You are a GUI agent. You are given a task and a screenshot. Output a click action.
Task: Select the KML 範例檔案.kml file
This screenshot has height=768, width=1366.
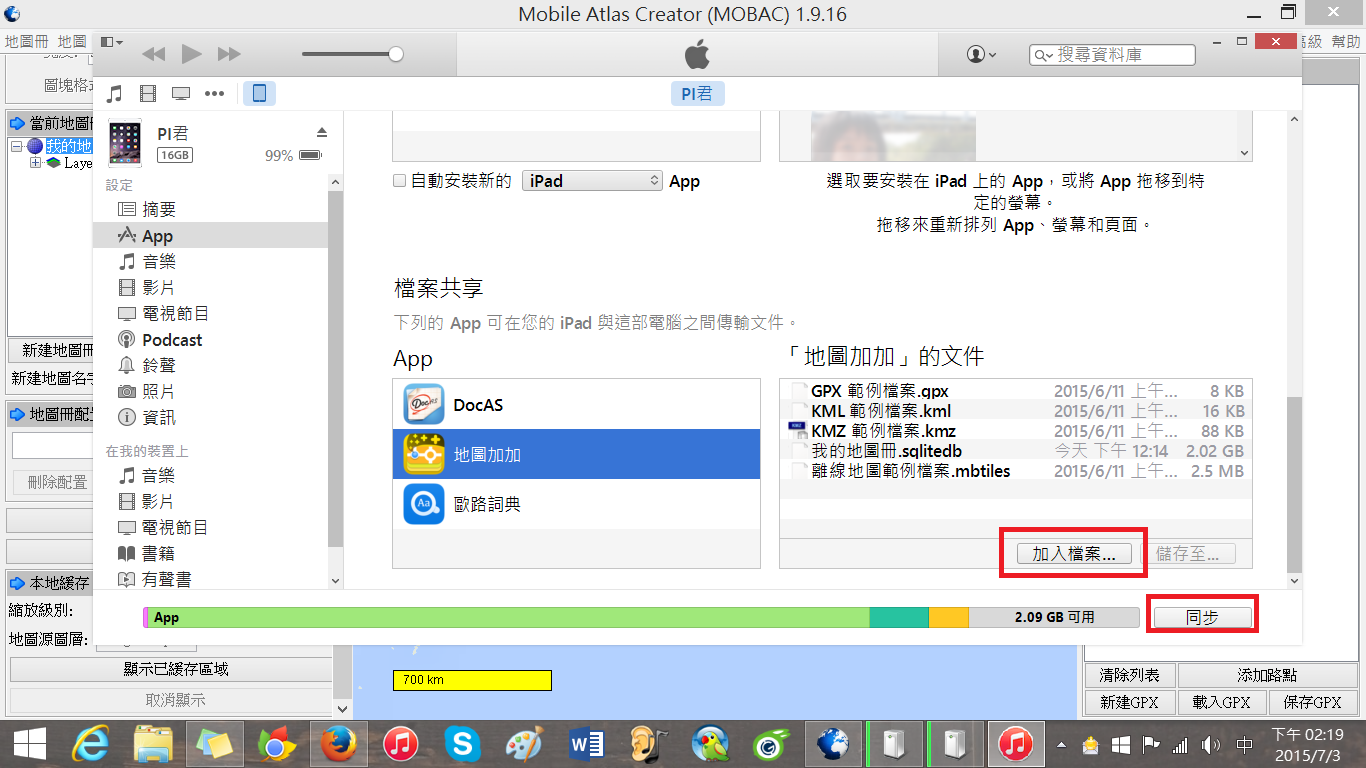point(1016,411)
